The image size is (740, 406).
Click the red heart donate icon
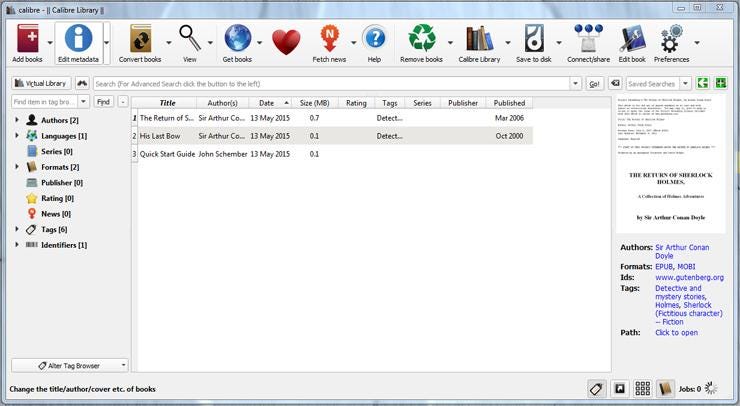[x=286, y=42]
